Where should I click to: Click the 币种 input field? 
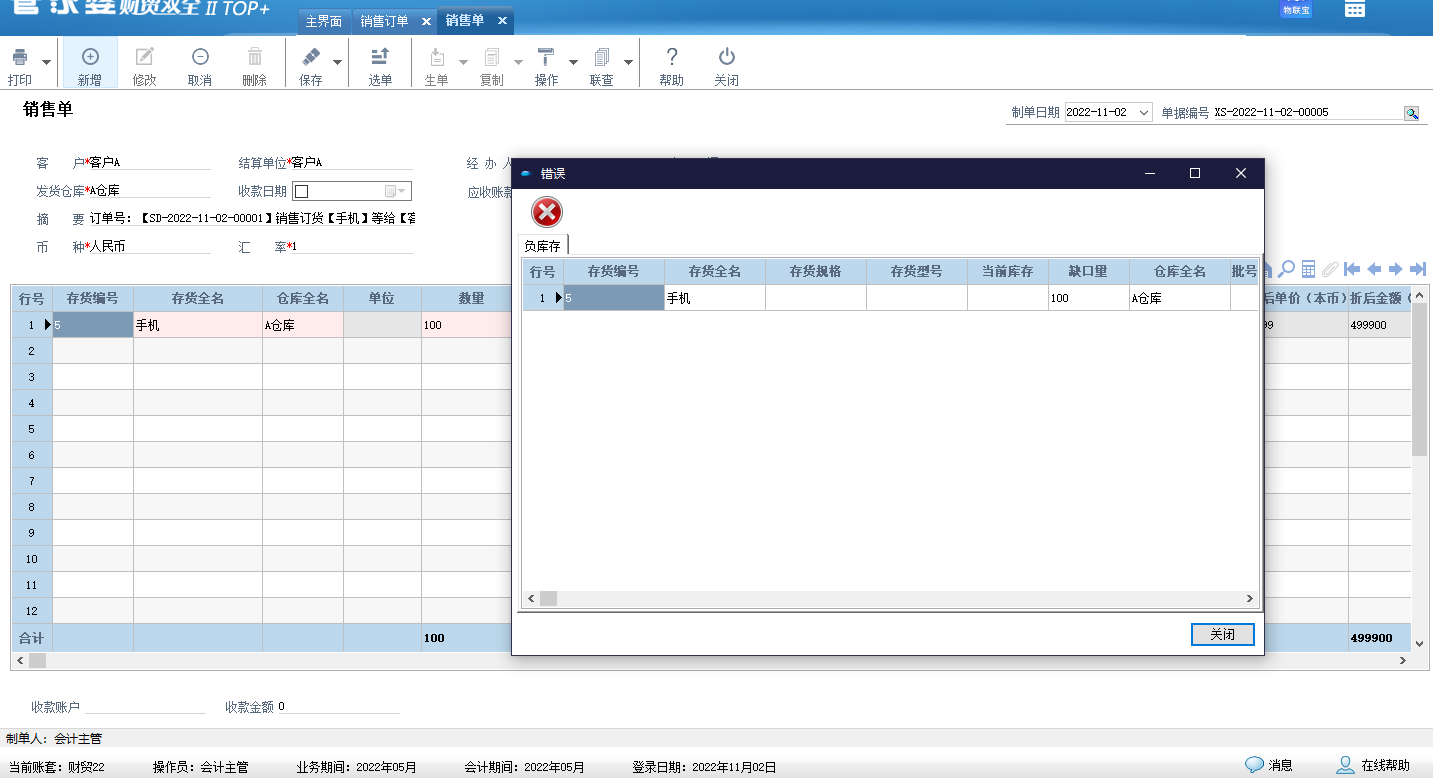point(150,246)
